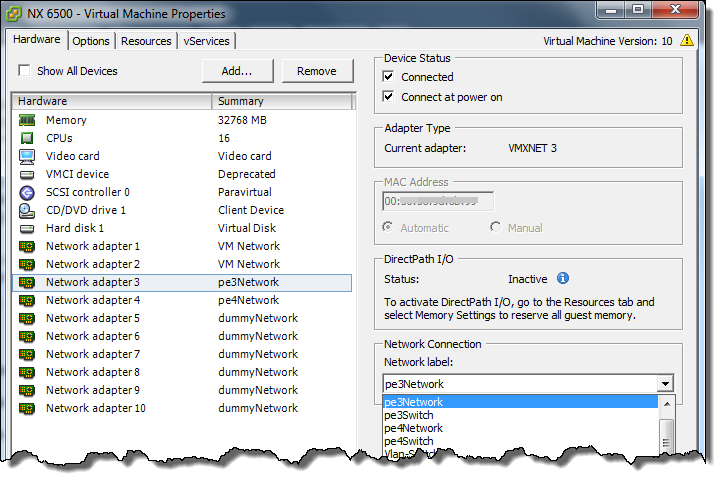The width and height of the screenshot is (721, 491).
Task: Toggle the Show All Devices checkbox
Action: 24,70
